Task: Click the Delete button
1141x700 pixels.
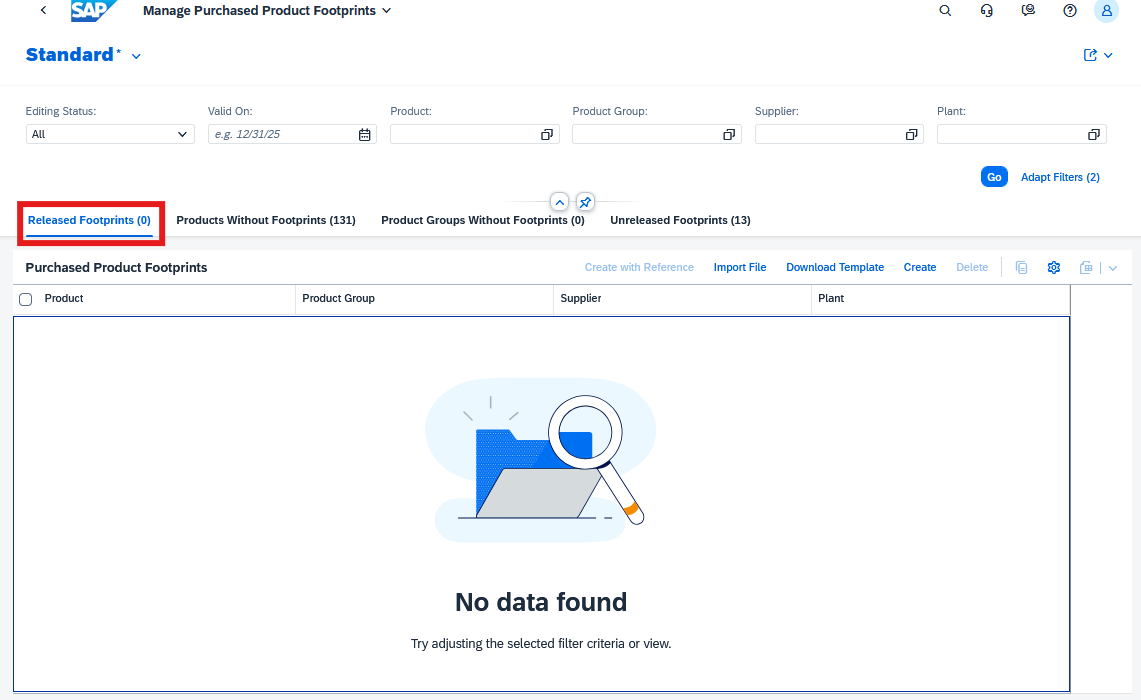Action: [971, 268]
